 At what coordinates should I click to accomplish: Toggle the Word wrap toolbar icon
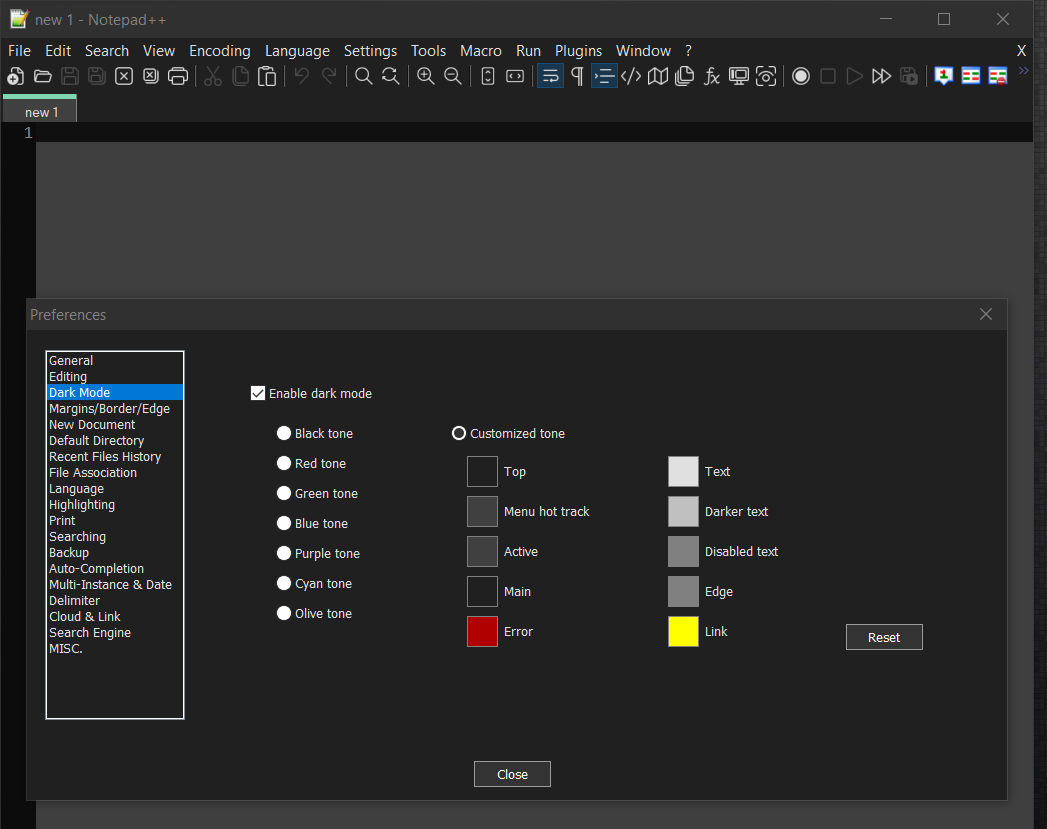(550, 77)
